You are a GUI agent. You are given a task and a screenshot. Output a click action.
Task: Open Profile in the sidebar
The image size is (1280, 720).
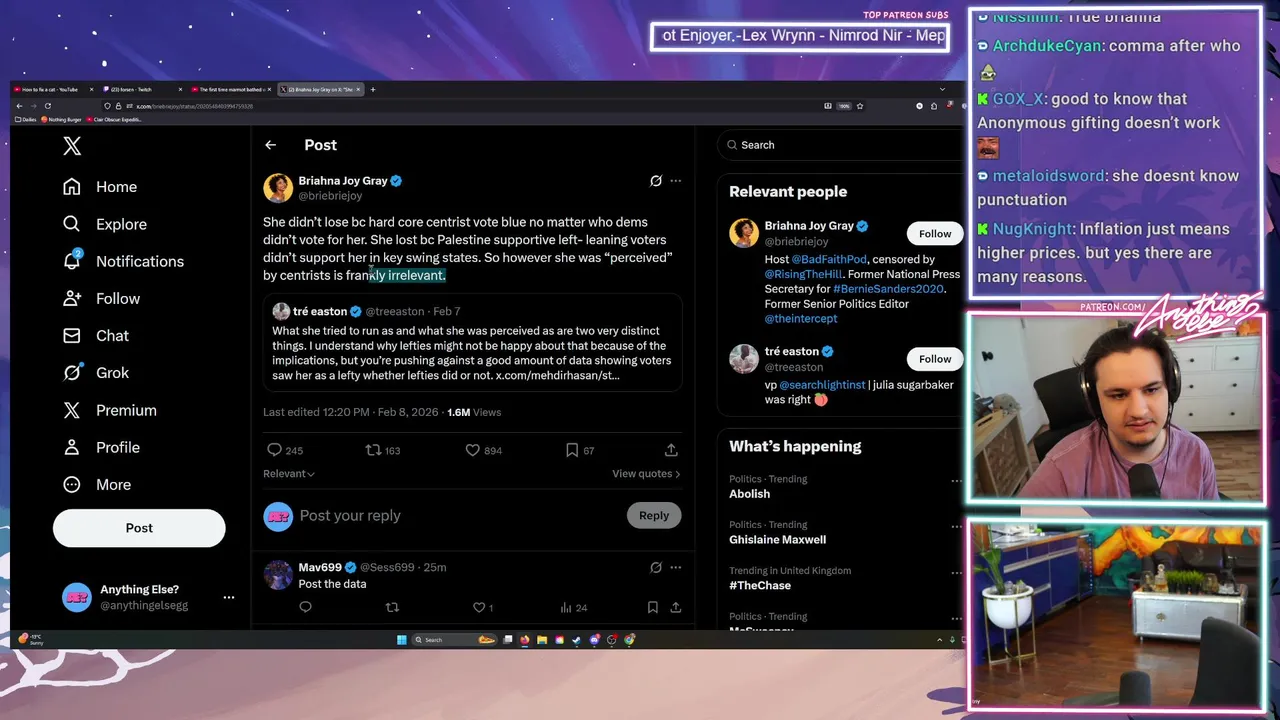(101, 447)
